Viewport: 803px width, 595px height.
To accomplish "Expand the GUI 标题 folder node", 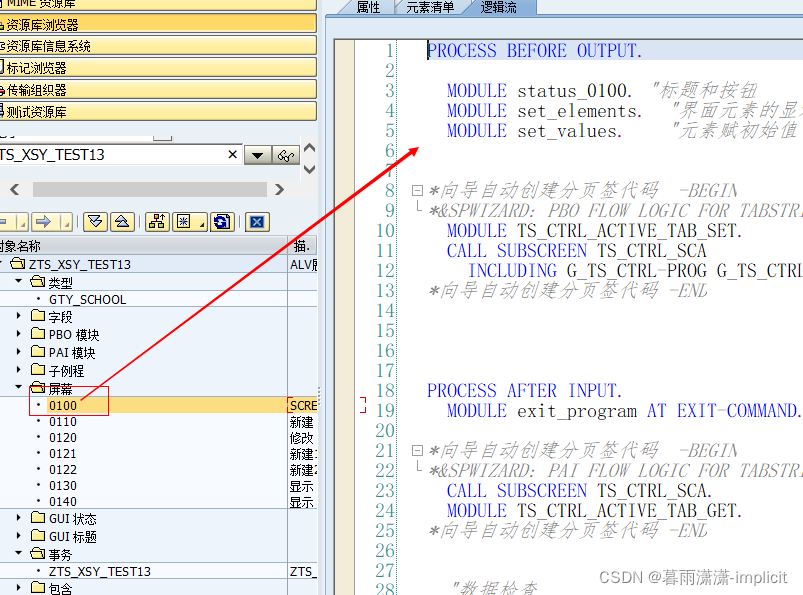I will pos(19,536).
